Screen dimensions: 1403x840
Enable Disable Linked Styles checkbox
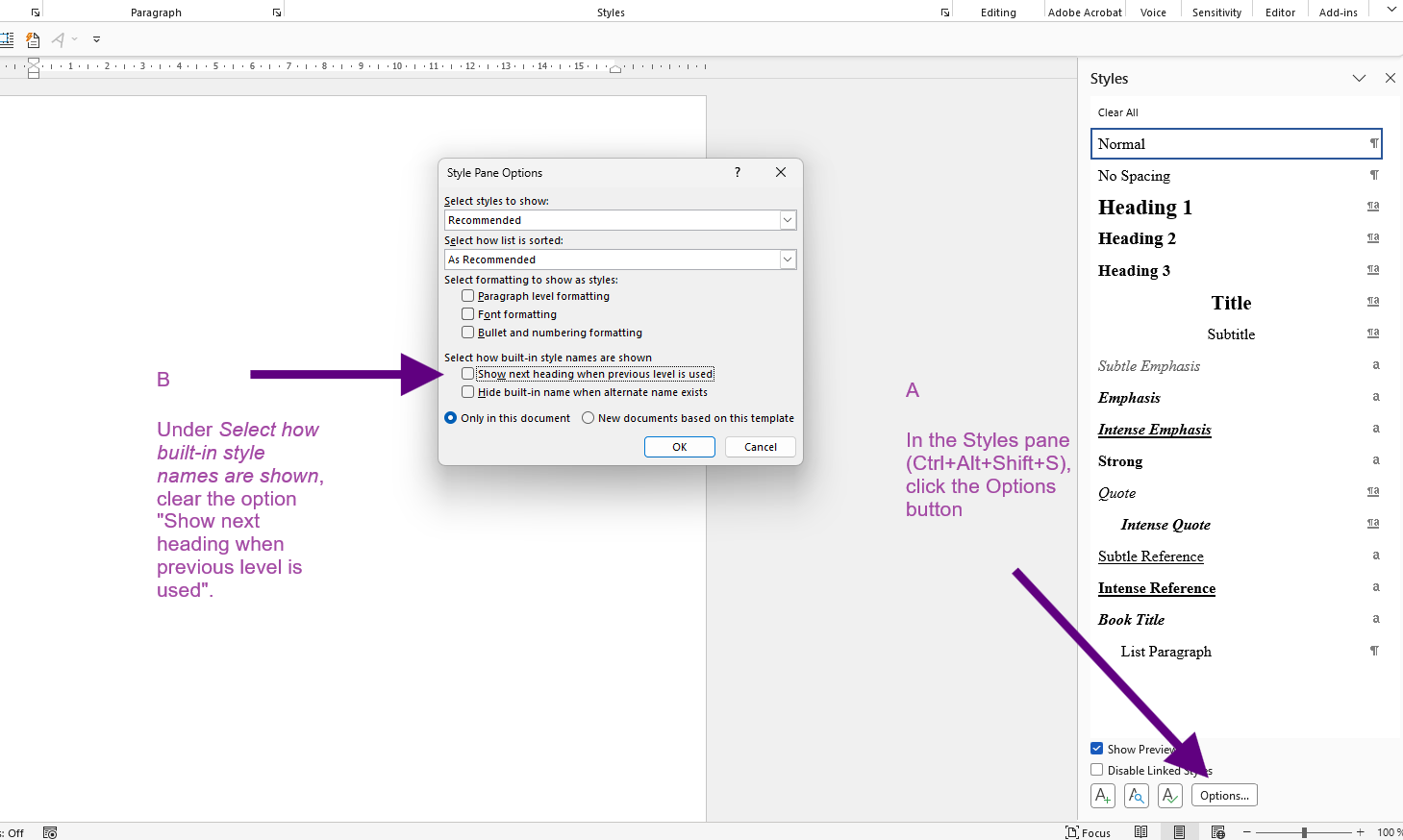(1096, 770)
